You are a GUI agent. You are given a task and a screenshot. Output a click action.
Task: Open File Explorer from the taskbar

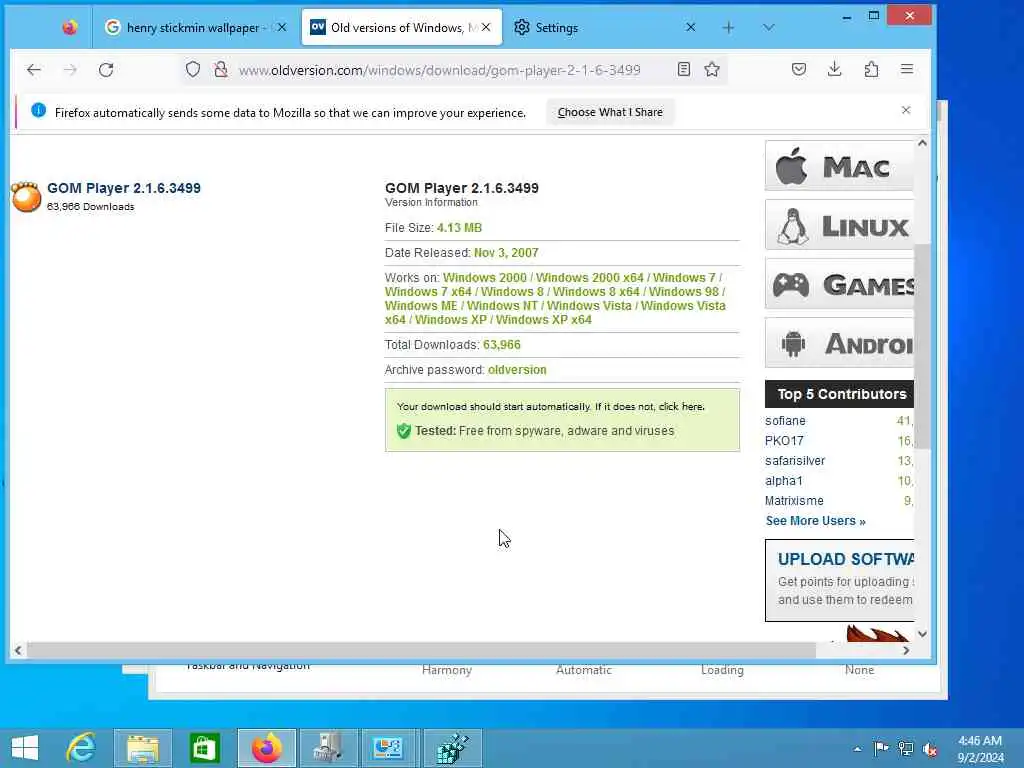143,748
